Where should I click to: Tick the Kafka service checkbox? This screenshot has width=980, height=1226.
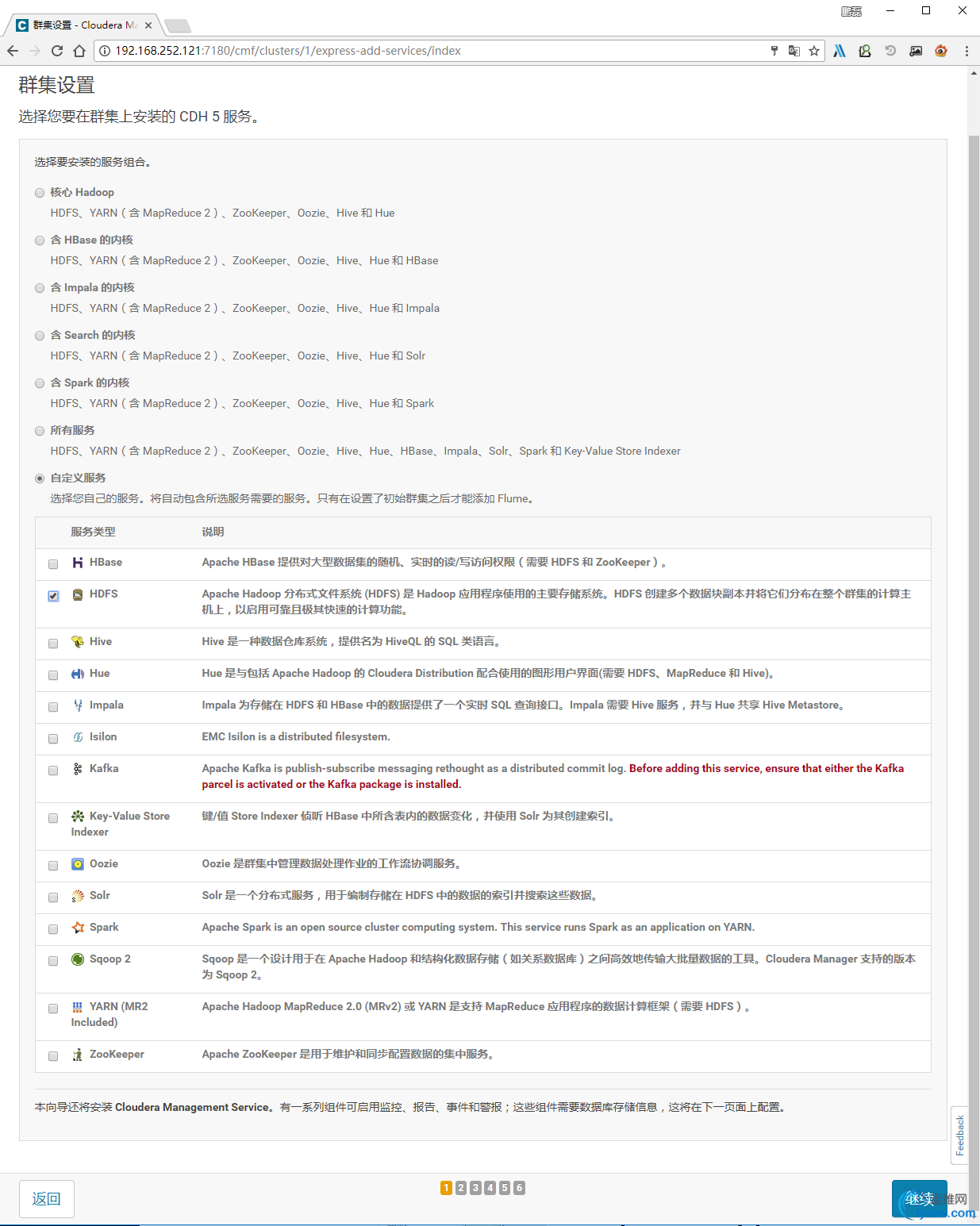pos(53,771)
